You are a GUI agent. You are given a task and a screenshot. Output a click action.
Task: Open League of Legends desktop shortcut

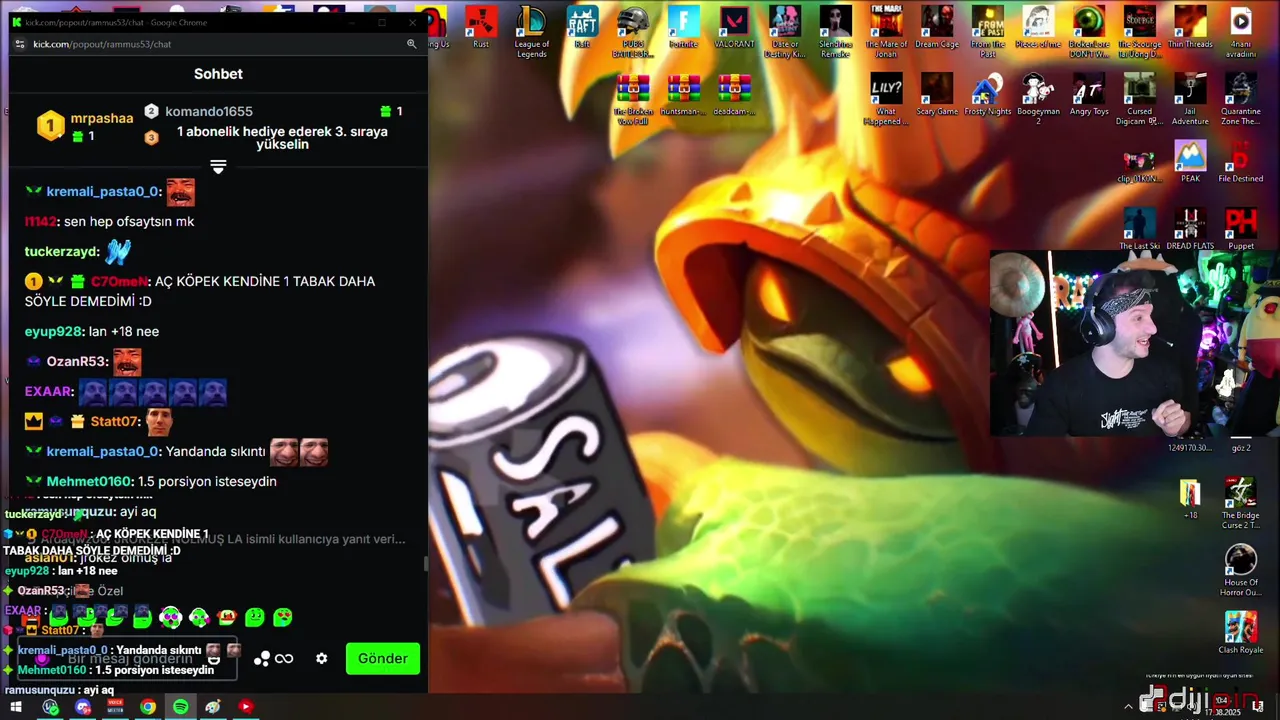(x=531, y=32)
